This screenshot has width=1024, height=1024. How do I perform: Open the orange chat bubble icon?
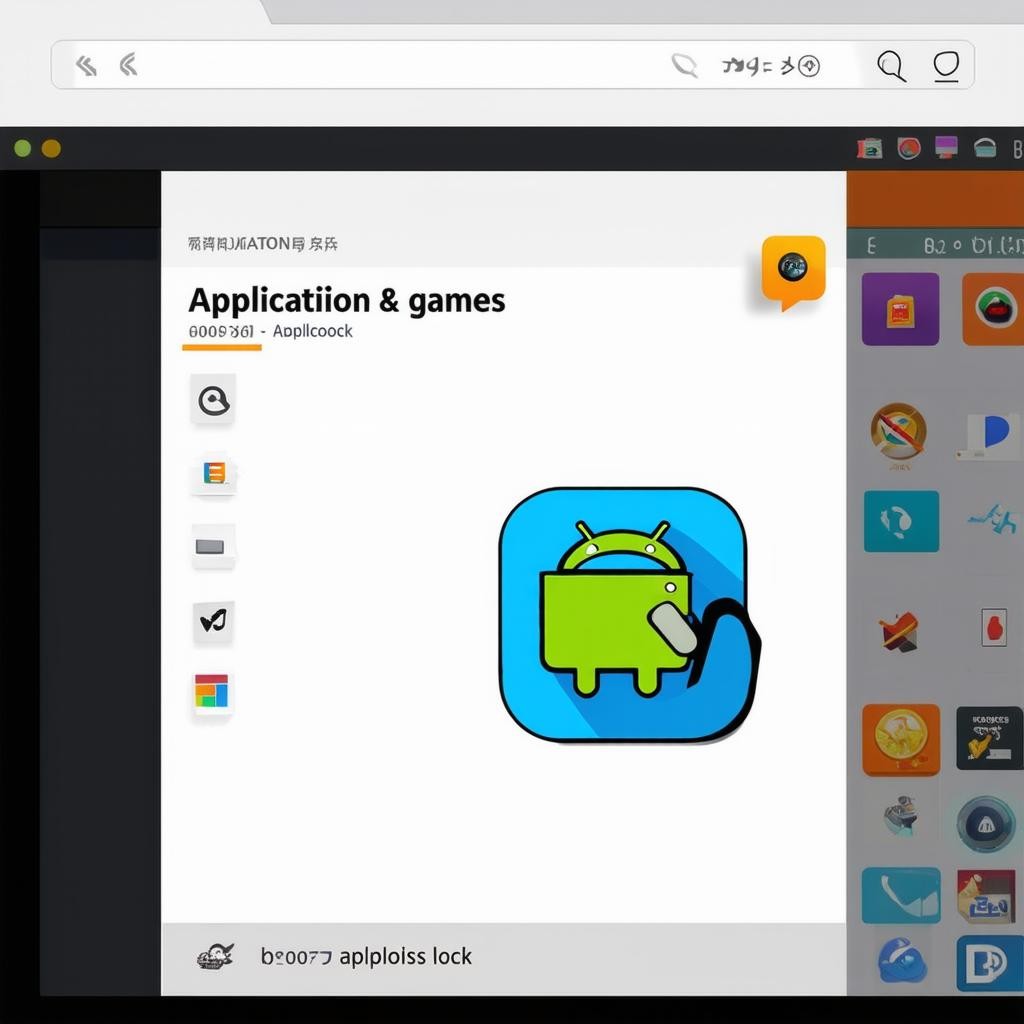coord(793,269)
